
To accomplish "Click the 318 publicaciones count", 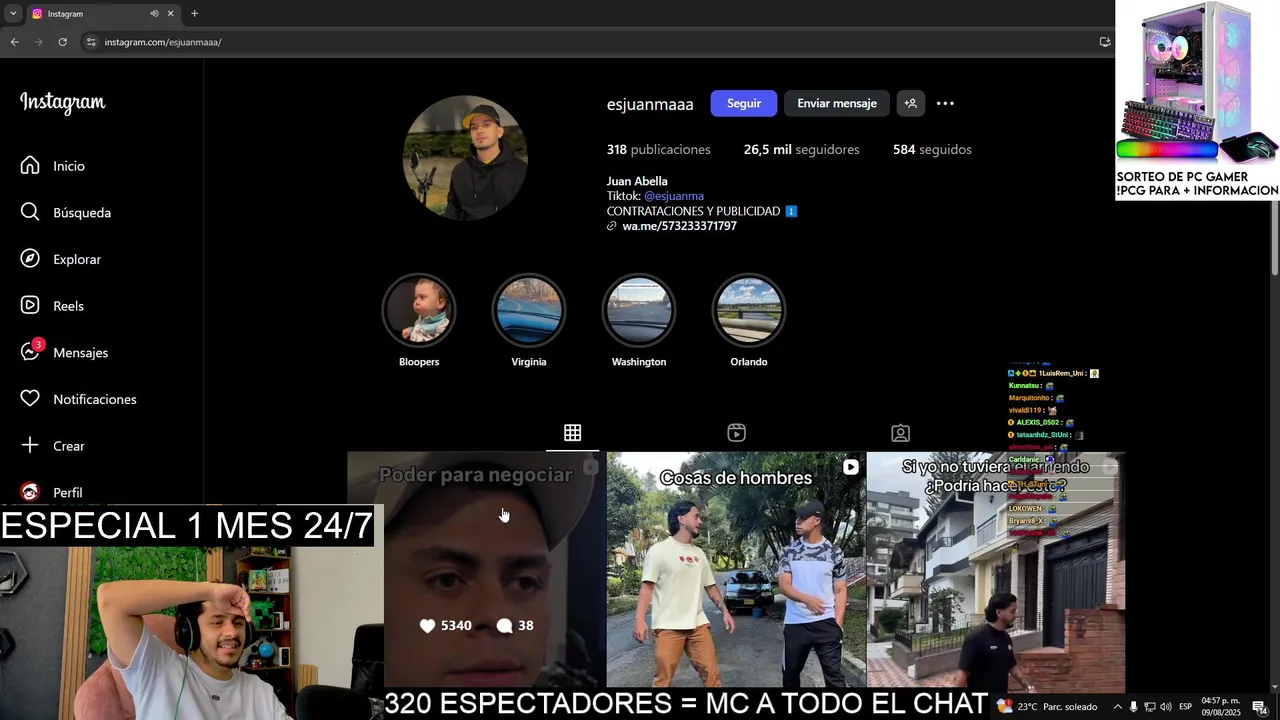I will point(658,149).
